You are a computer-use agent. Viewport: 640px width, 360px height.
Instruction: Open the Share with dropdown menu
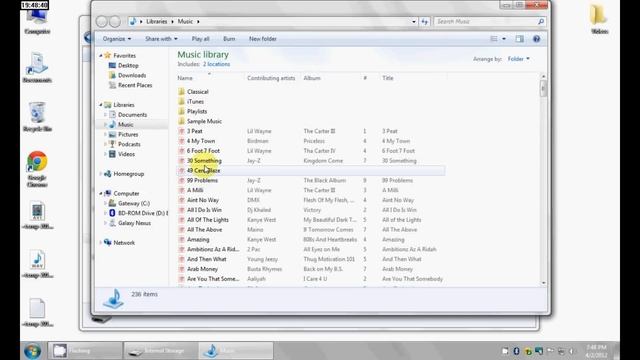point(161,39)
